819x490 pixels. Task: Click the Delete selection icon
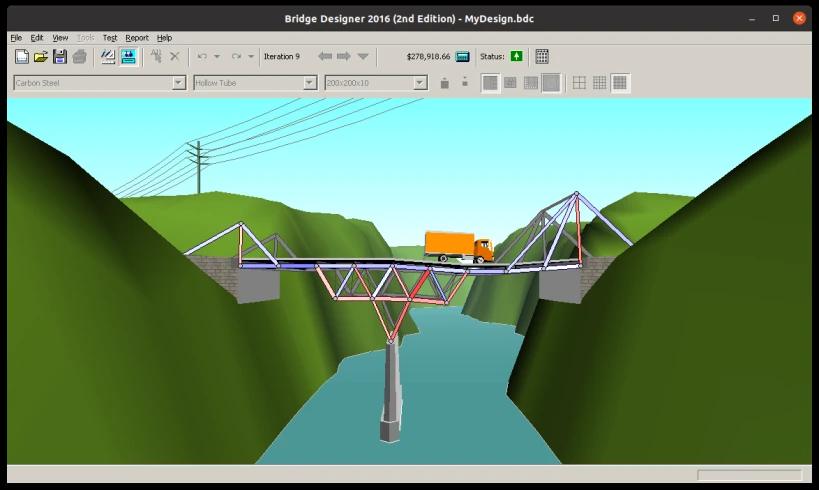tap(174, 56)
